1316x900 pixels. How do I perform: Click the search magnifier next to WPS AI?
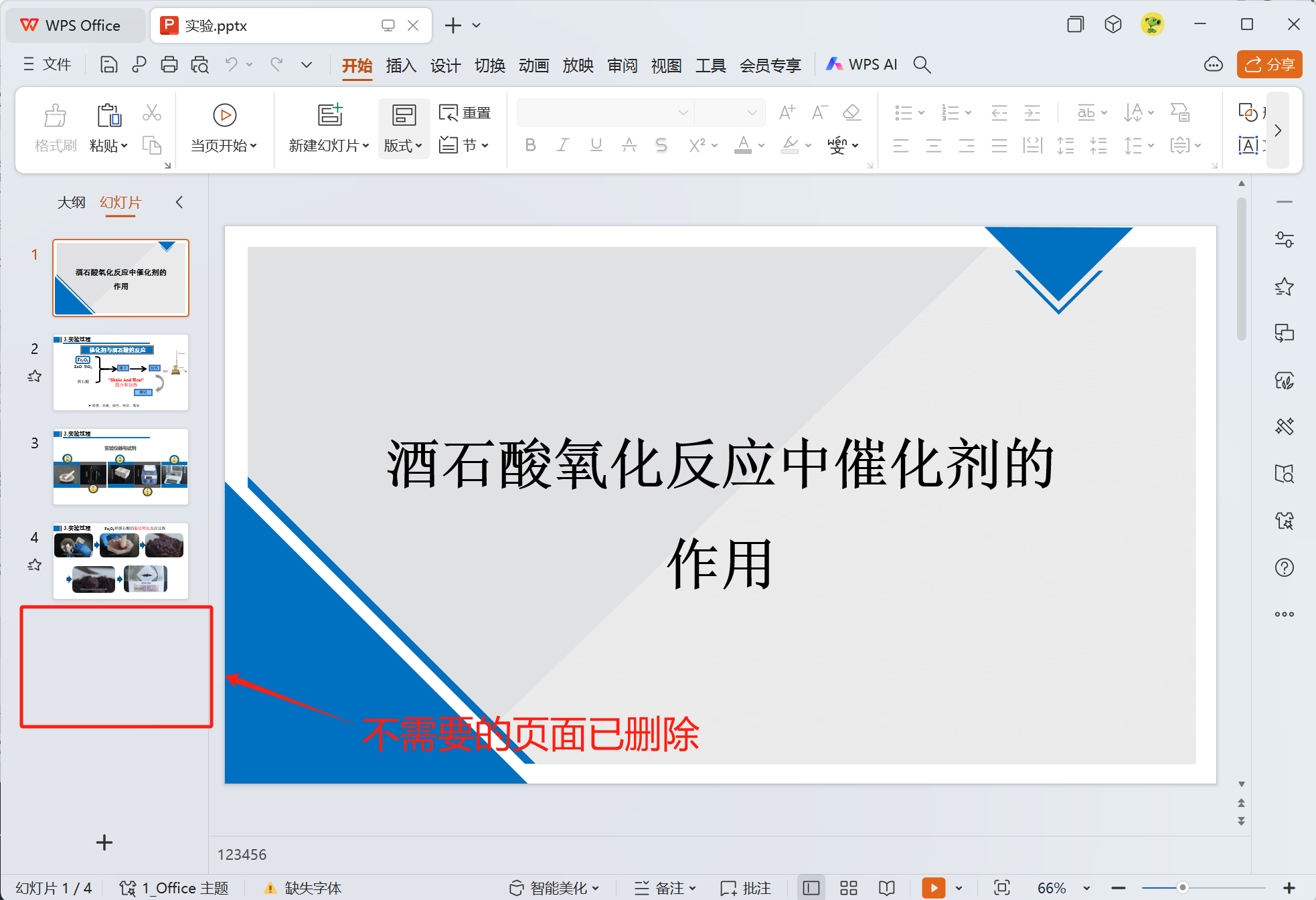922,65
